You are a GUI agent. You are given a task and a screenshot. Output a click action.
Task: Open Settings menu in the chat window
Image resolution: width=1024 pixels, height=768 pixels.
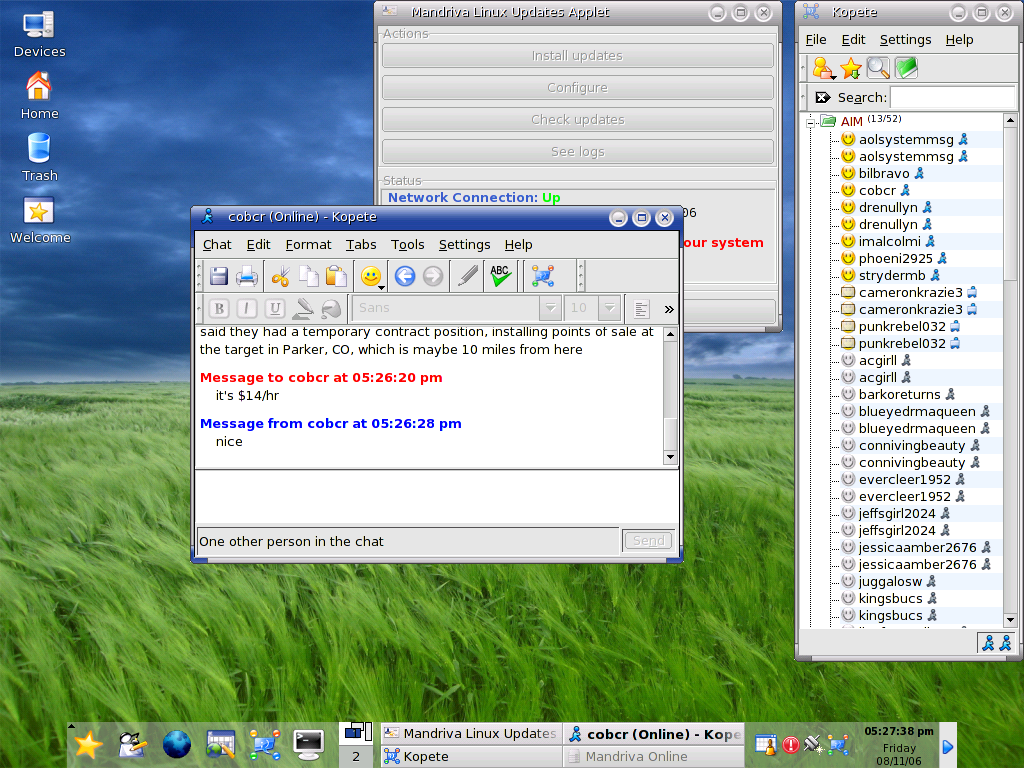(x=464, y=244)
